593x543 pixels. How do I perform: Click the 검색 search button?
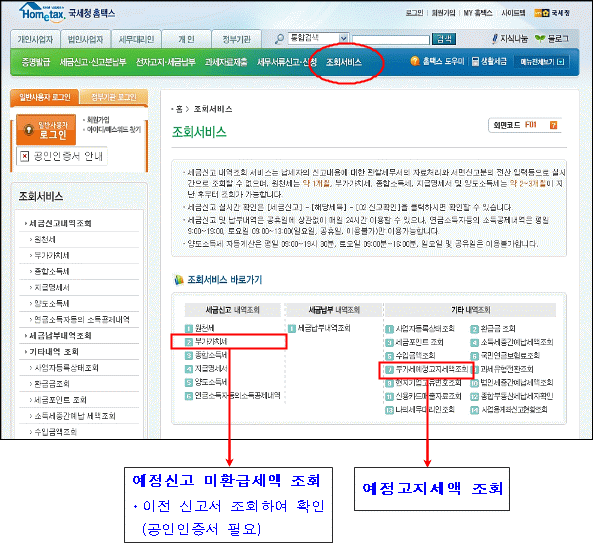(x=444, y=39)
